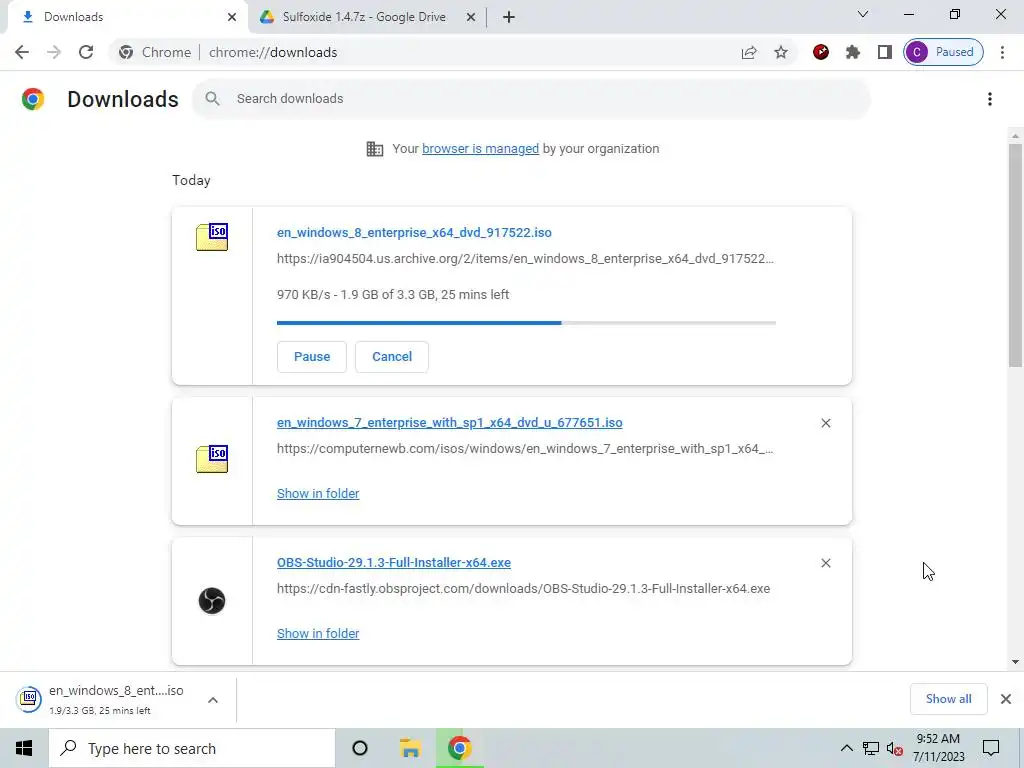Click the scrollbar down arrow
The image size is (1024, 768).
[1015, 662]
